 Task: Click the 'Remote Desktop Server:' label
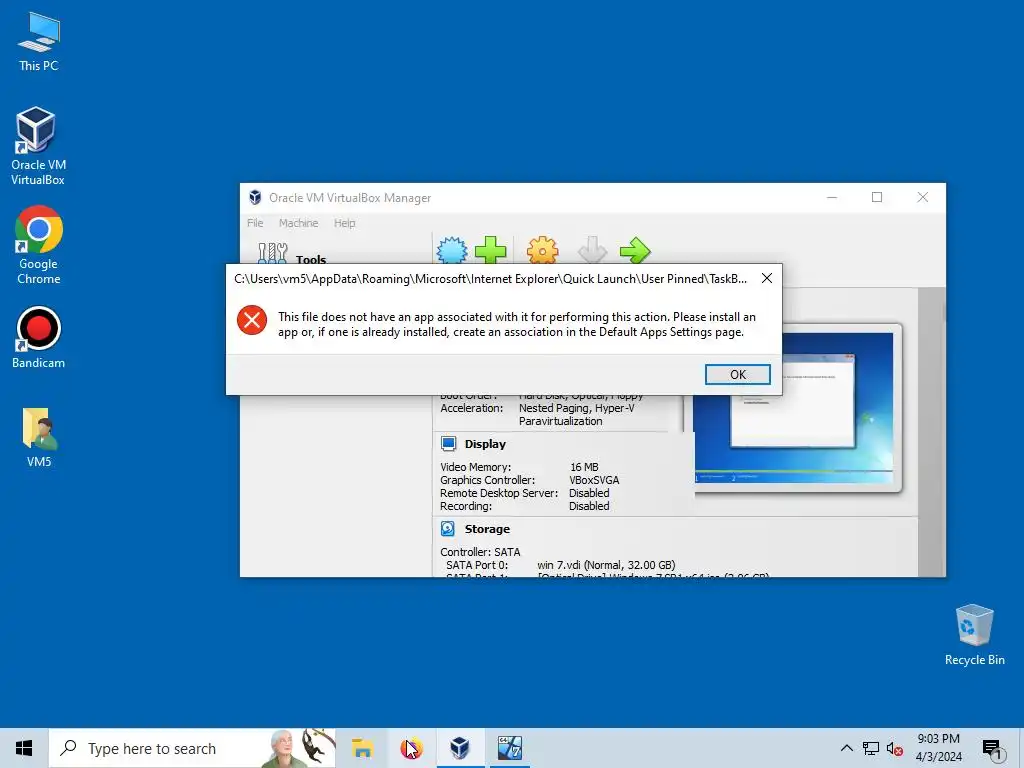(499, 493)
